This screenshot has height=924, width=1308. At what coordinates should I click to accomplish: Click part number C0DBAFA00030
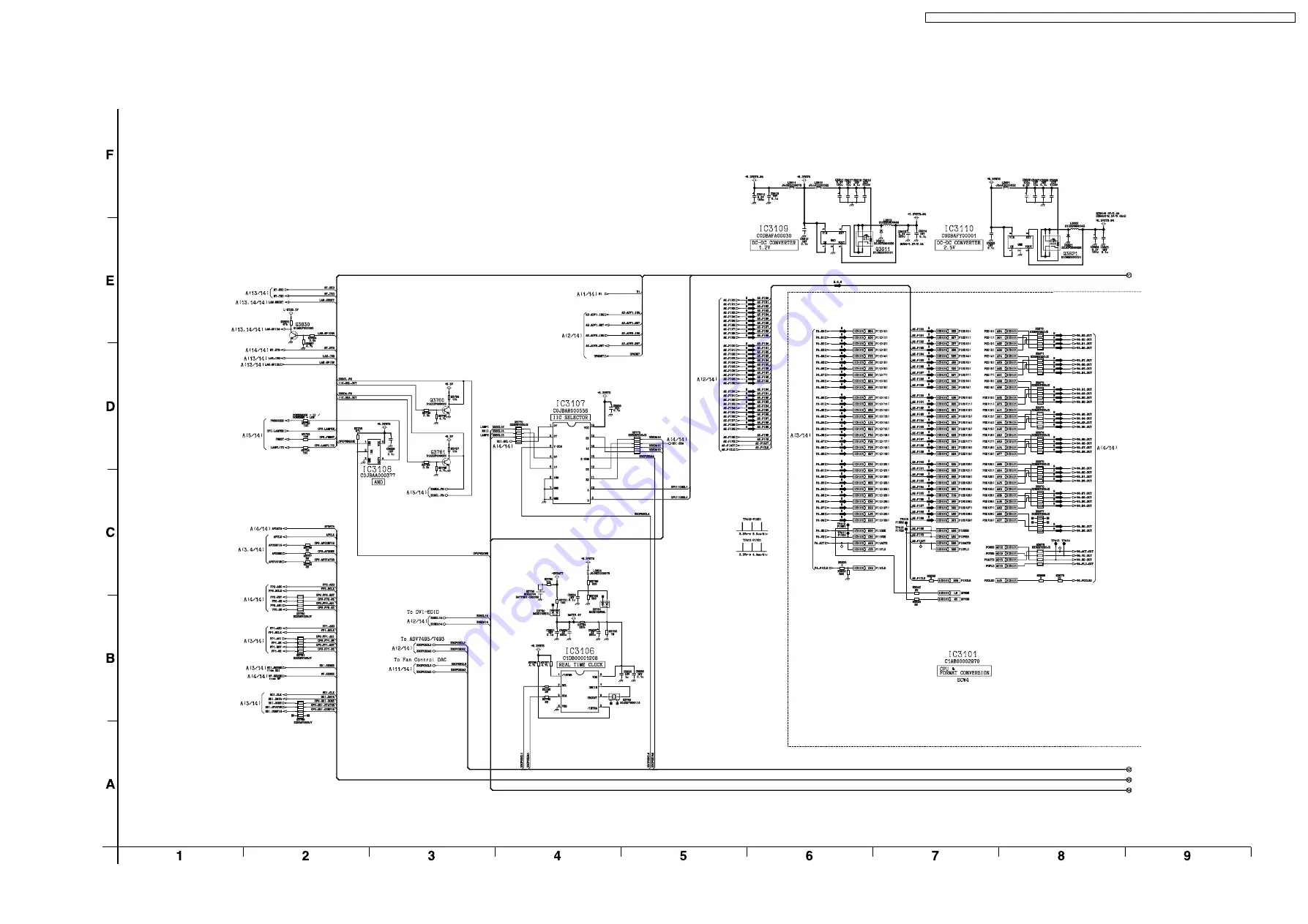774,236
